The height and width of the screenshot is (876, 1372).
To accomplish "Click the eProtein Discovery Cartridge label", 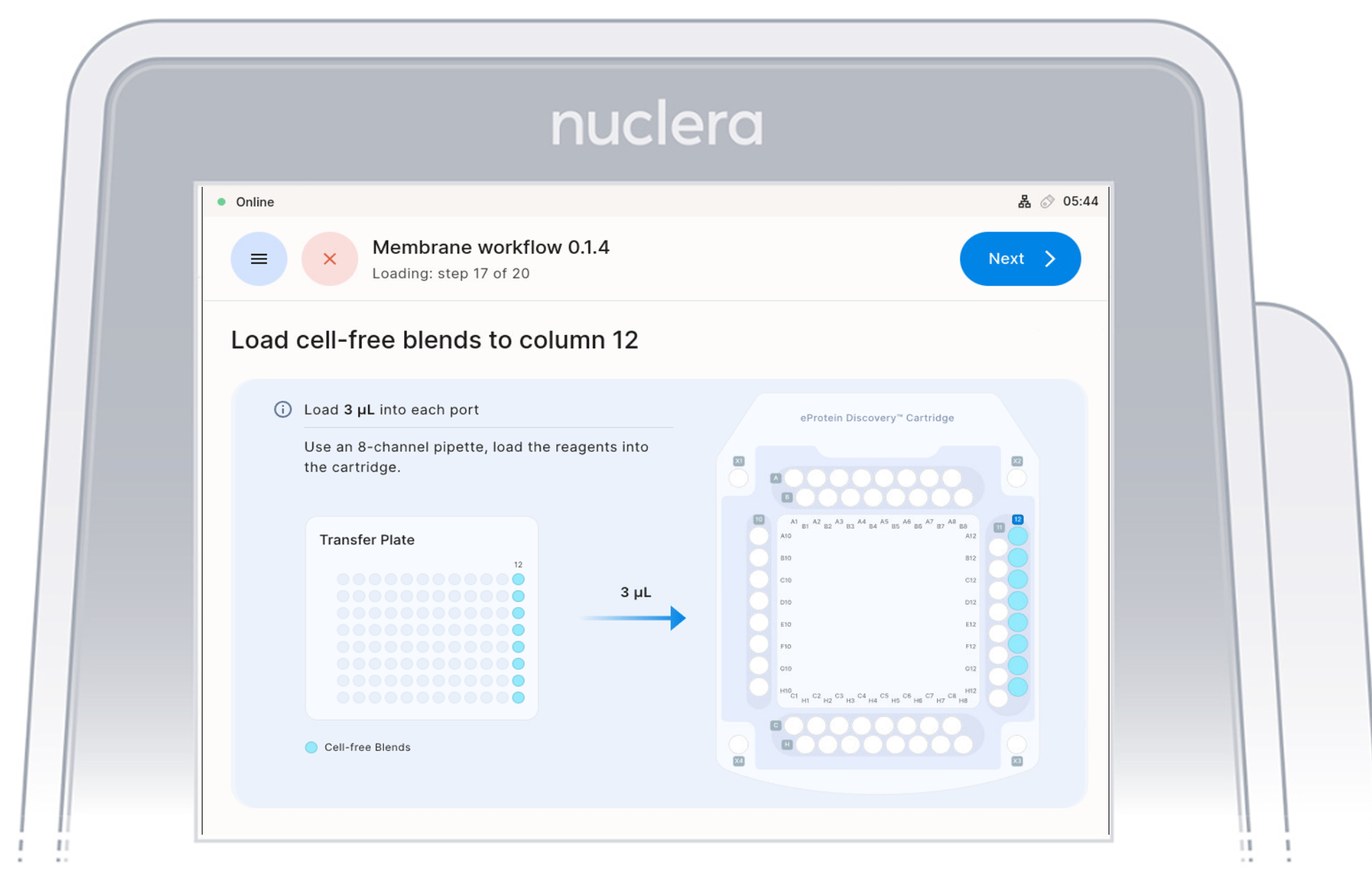I will point(877,418).
